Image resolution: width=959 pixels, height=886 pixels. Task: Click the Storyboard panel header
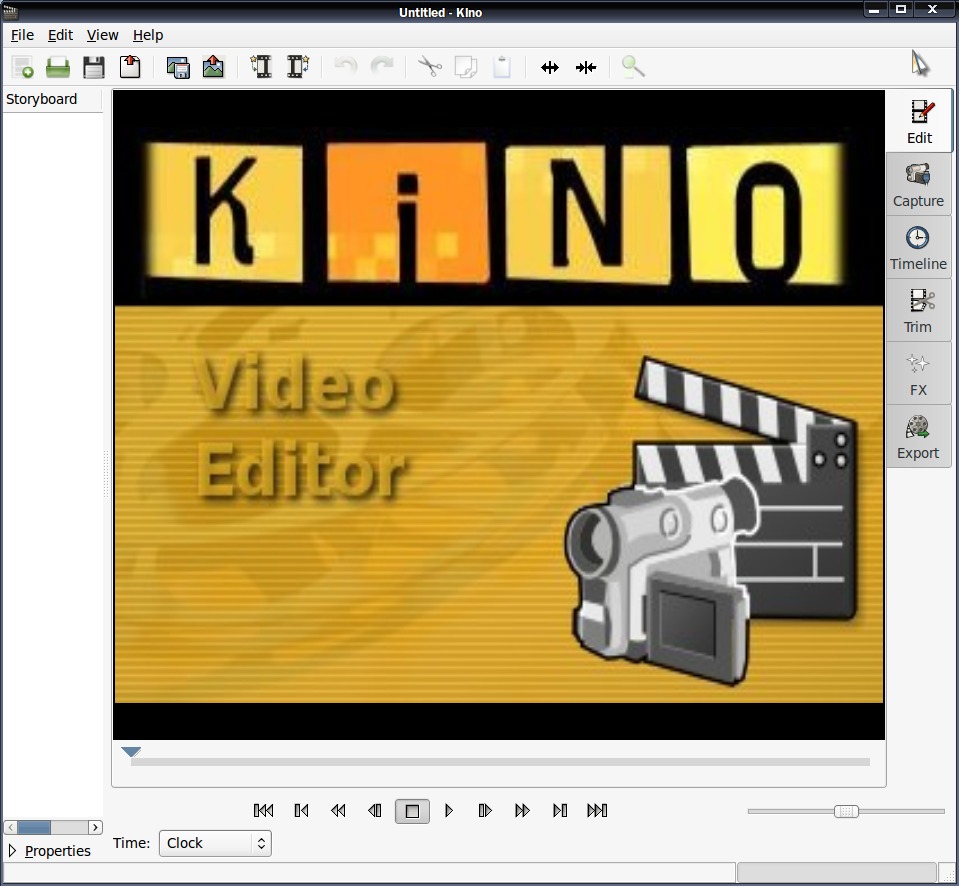tap(53, 100)
